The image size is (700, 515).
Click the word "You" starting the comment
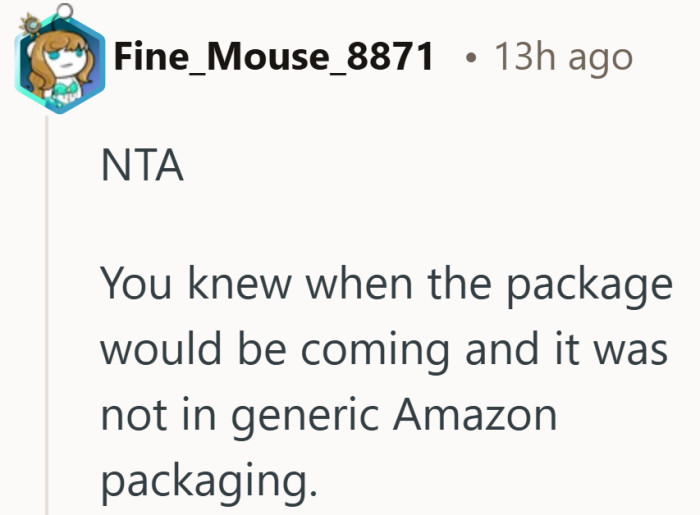133,286
